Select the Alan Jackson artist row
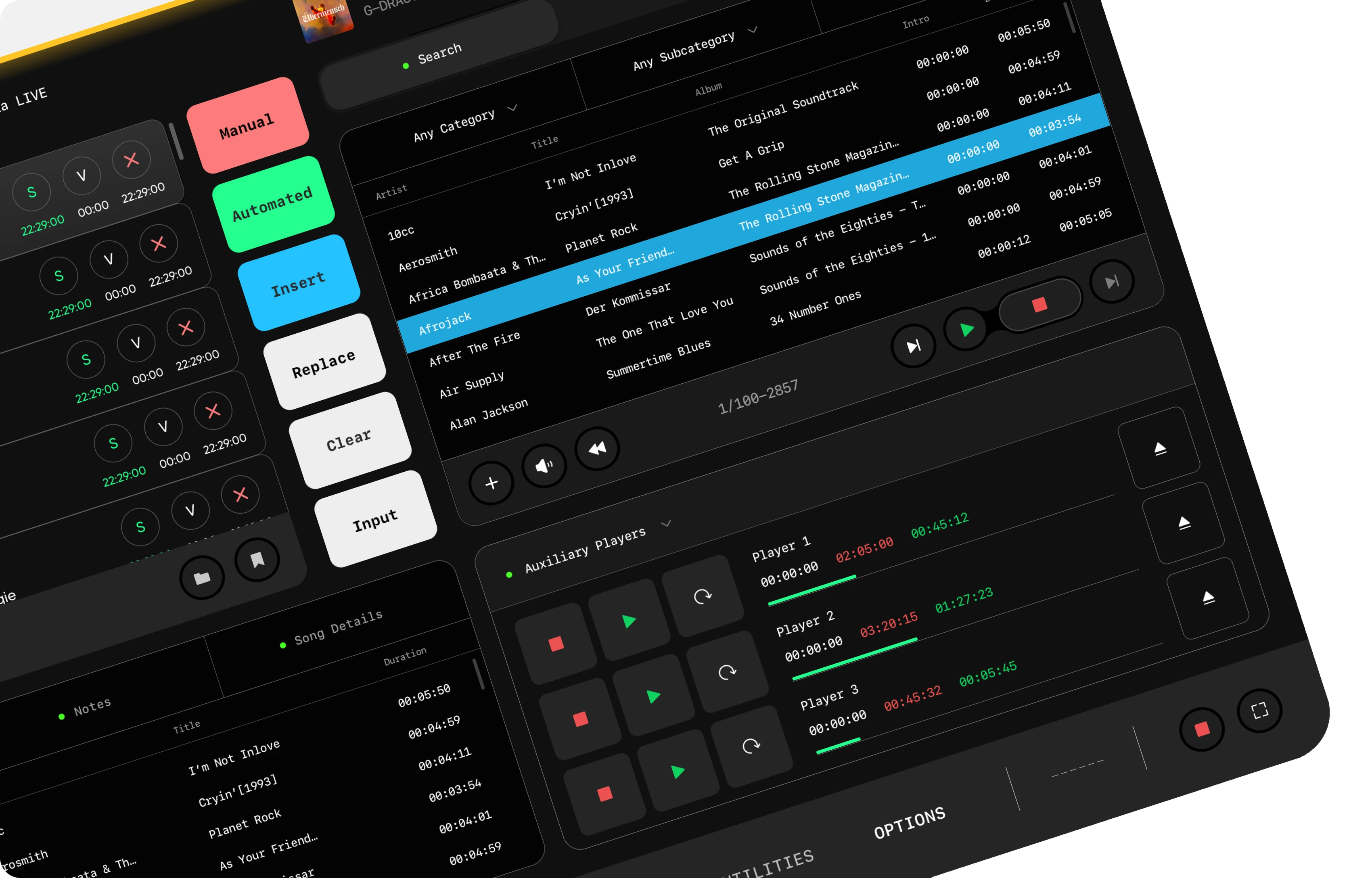This screenshot has height=878, width=1372. 489,414
